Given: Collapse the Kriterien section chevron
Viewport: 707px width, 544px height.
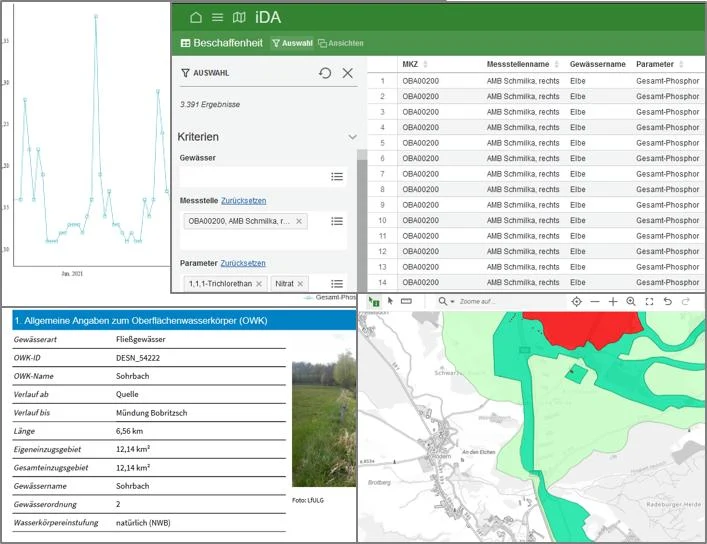Looking at the screenshot, I should pyautogui.click(x=353, y=137).
